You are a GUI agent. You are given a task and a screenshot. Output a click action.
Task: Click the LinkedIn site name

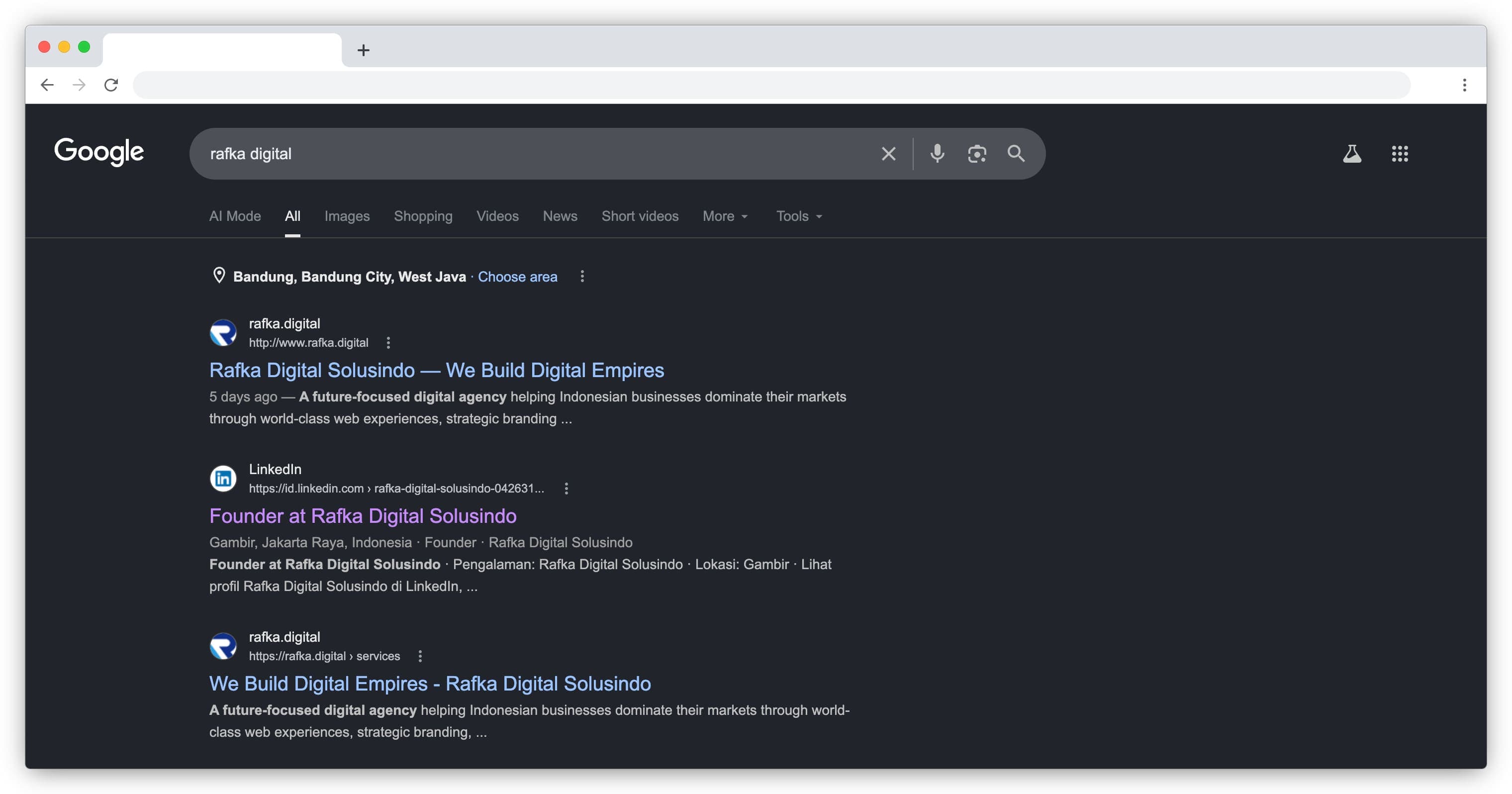275,469
